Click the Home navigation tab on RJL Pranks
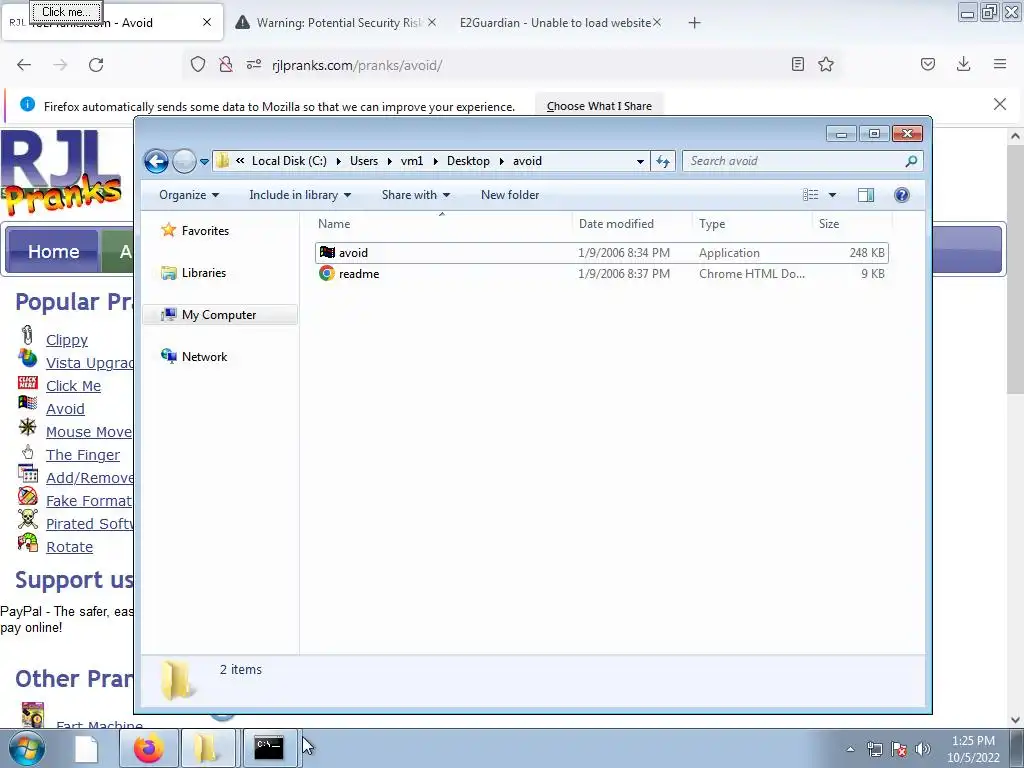This screenshot has height=768, width=1024. pos(53,251)
